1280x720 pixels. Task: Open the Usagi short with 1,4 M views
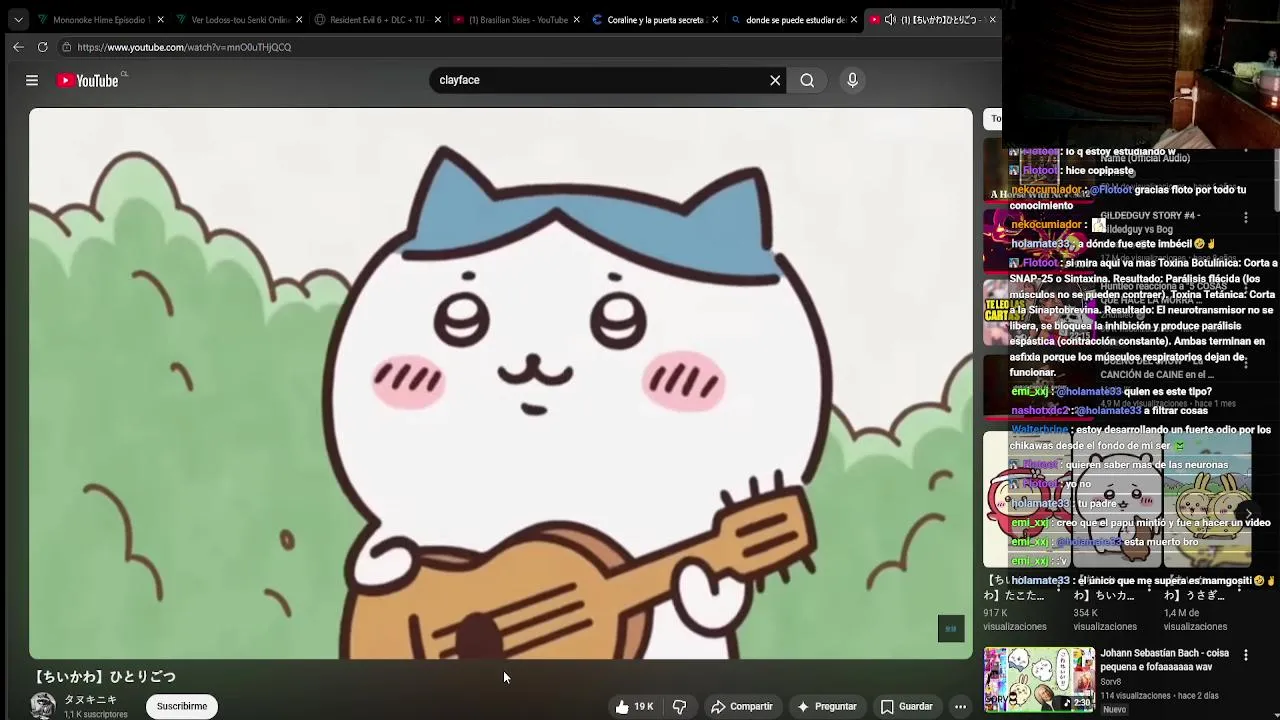pyautogui.click(x=1207, y=500)
